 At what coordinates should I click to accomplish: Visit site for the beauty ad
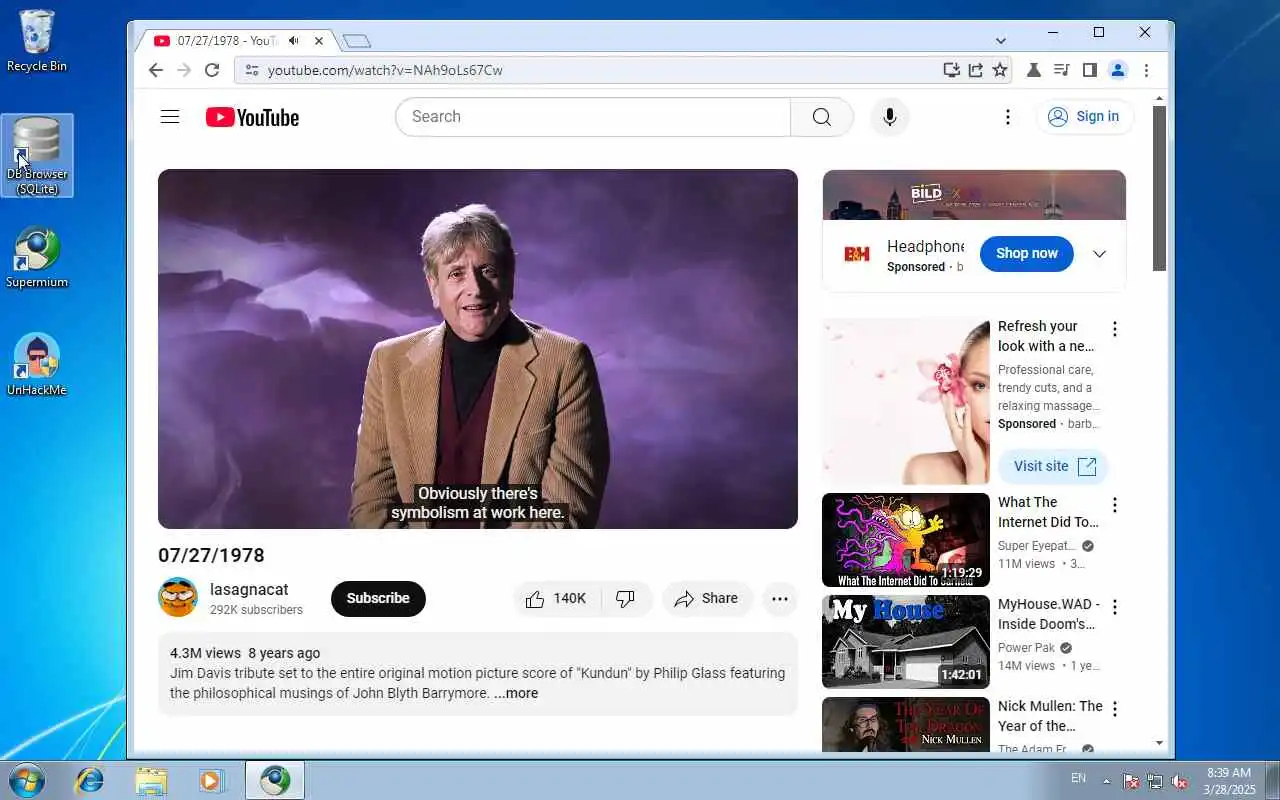[x=1053, y=466]
